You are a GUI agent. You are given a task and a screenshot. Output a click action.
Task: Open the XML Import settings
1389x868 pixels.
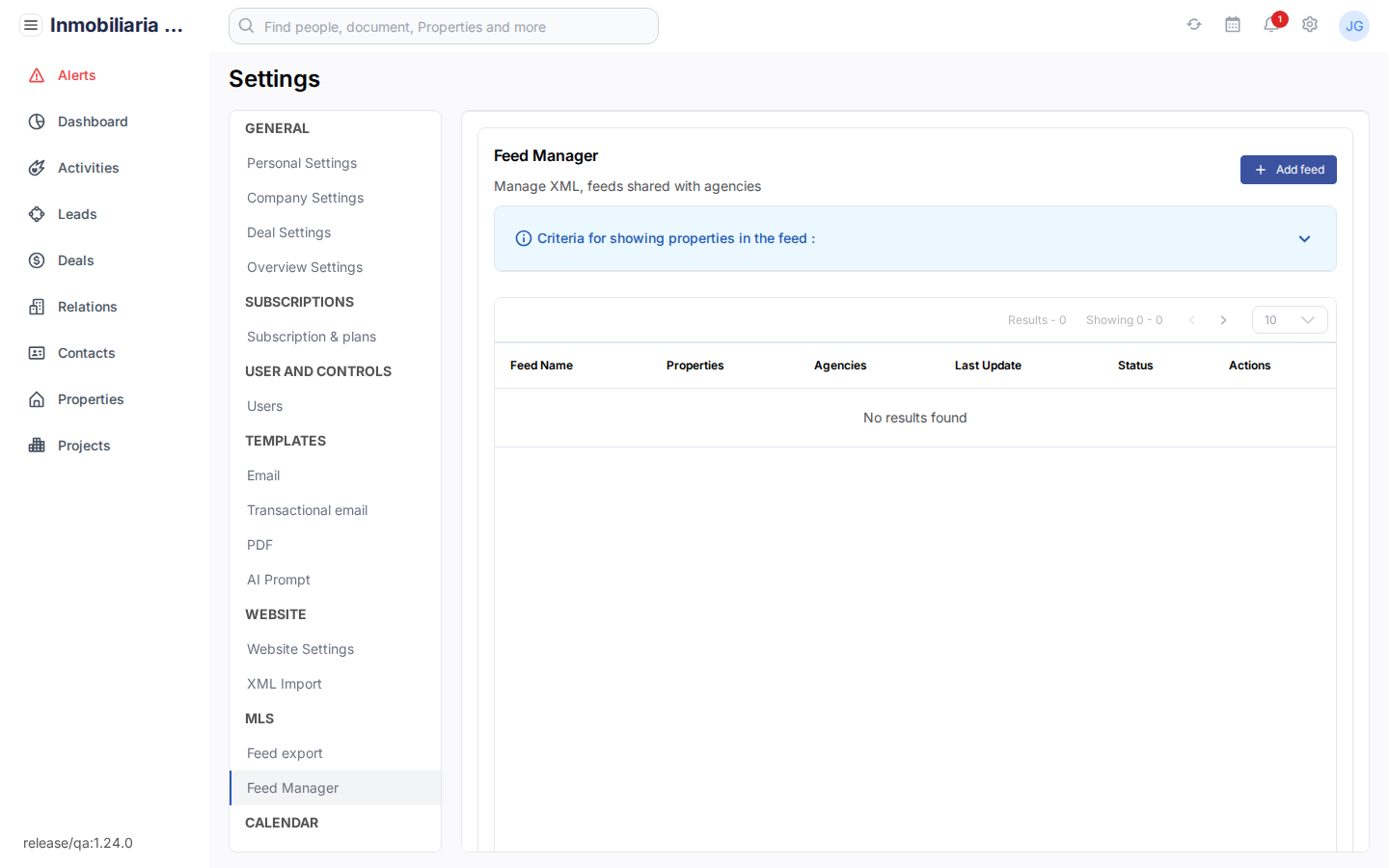point(284,684)
